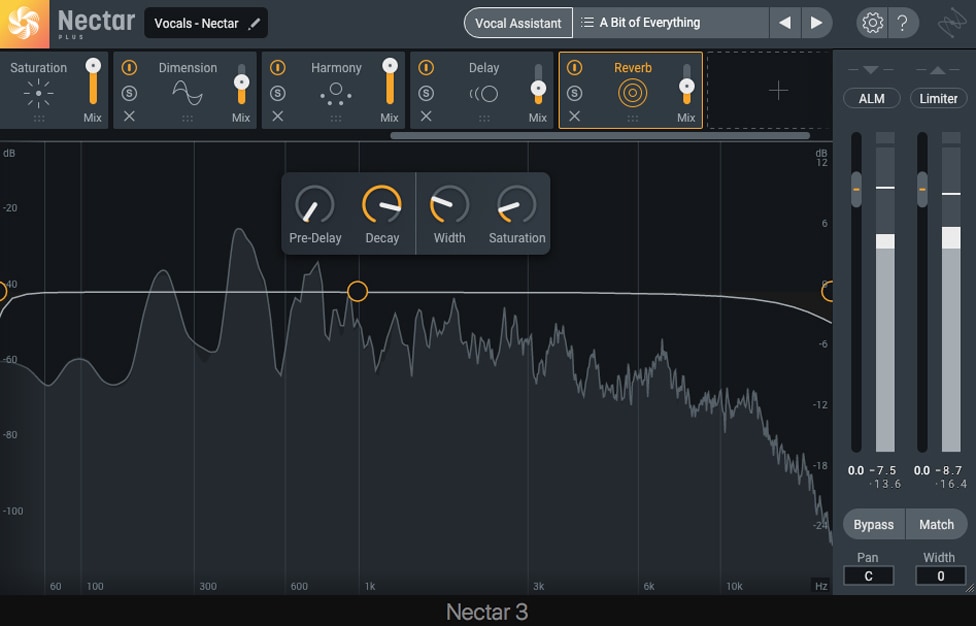The image size is (976, 626).
Task: Solo the Harmony module
Action: 278,93
